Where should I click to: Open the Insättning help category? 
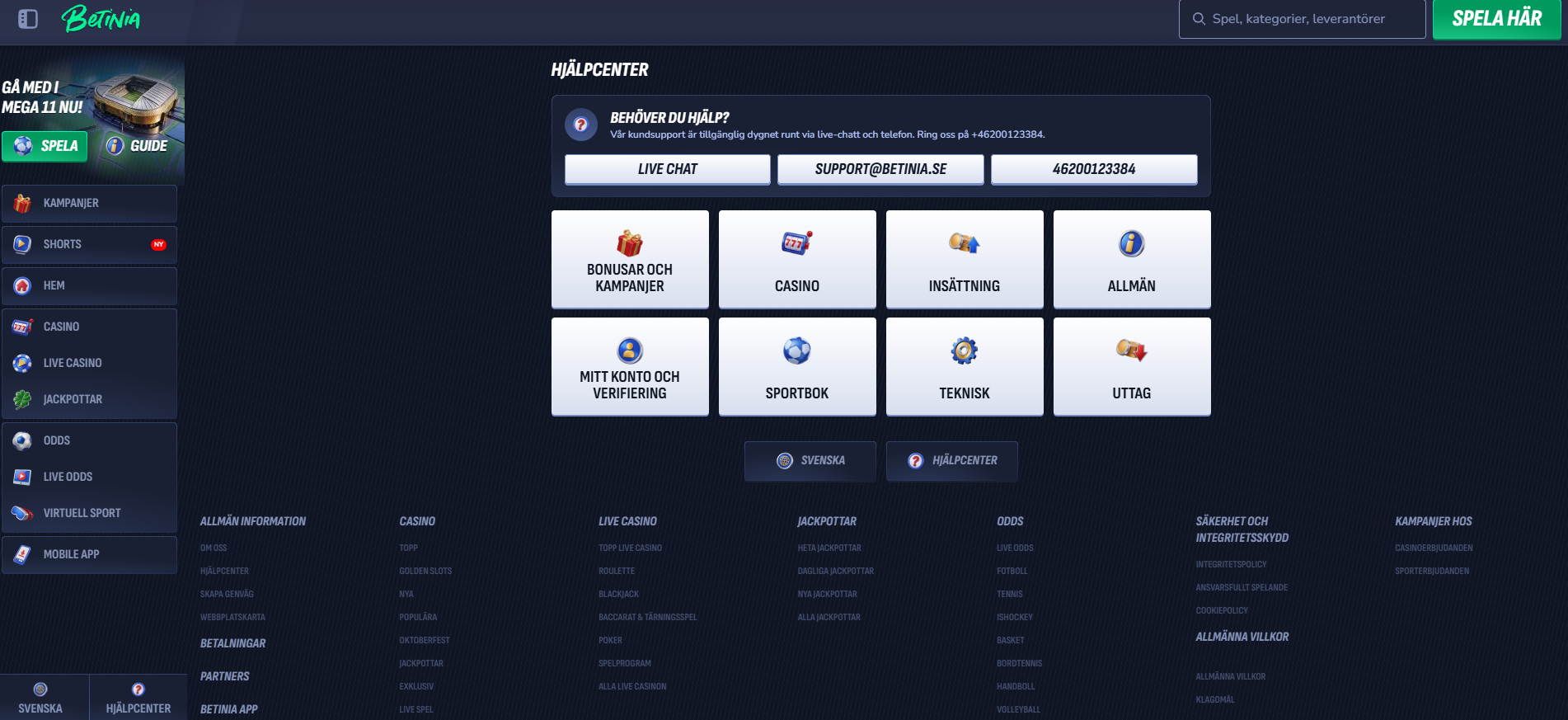(x=965, y=259)
